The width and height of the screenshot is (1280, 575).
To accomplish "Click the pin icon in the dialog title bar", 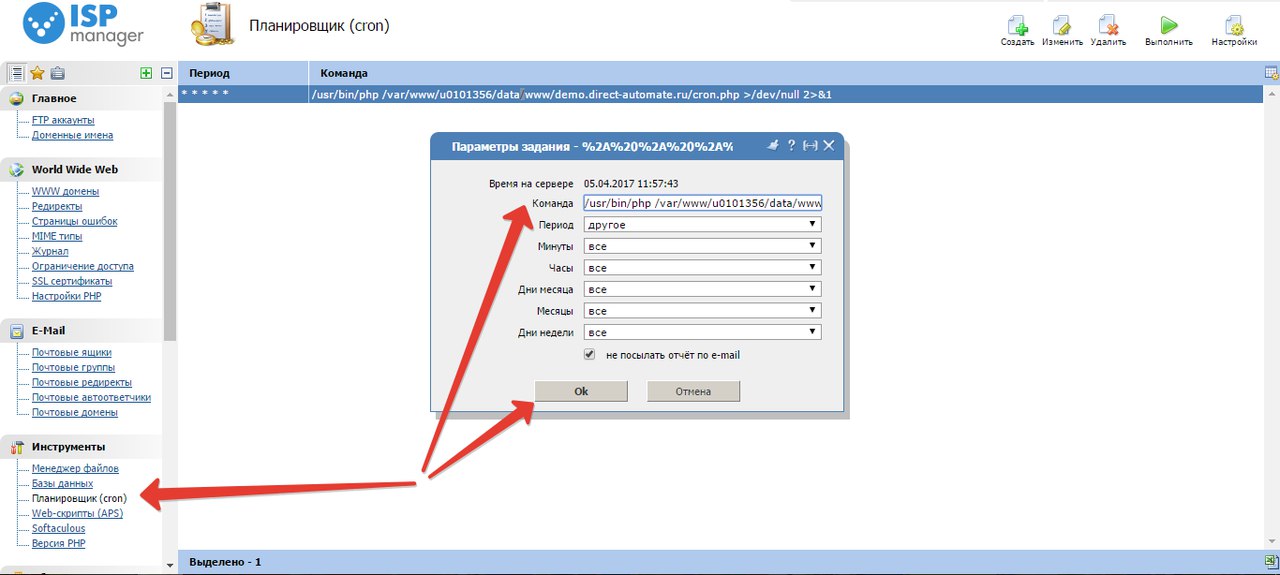I will 772,146.
